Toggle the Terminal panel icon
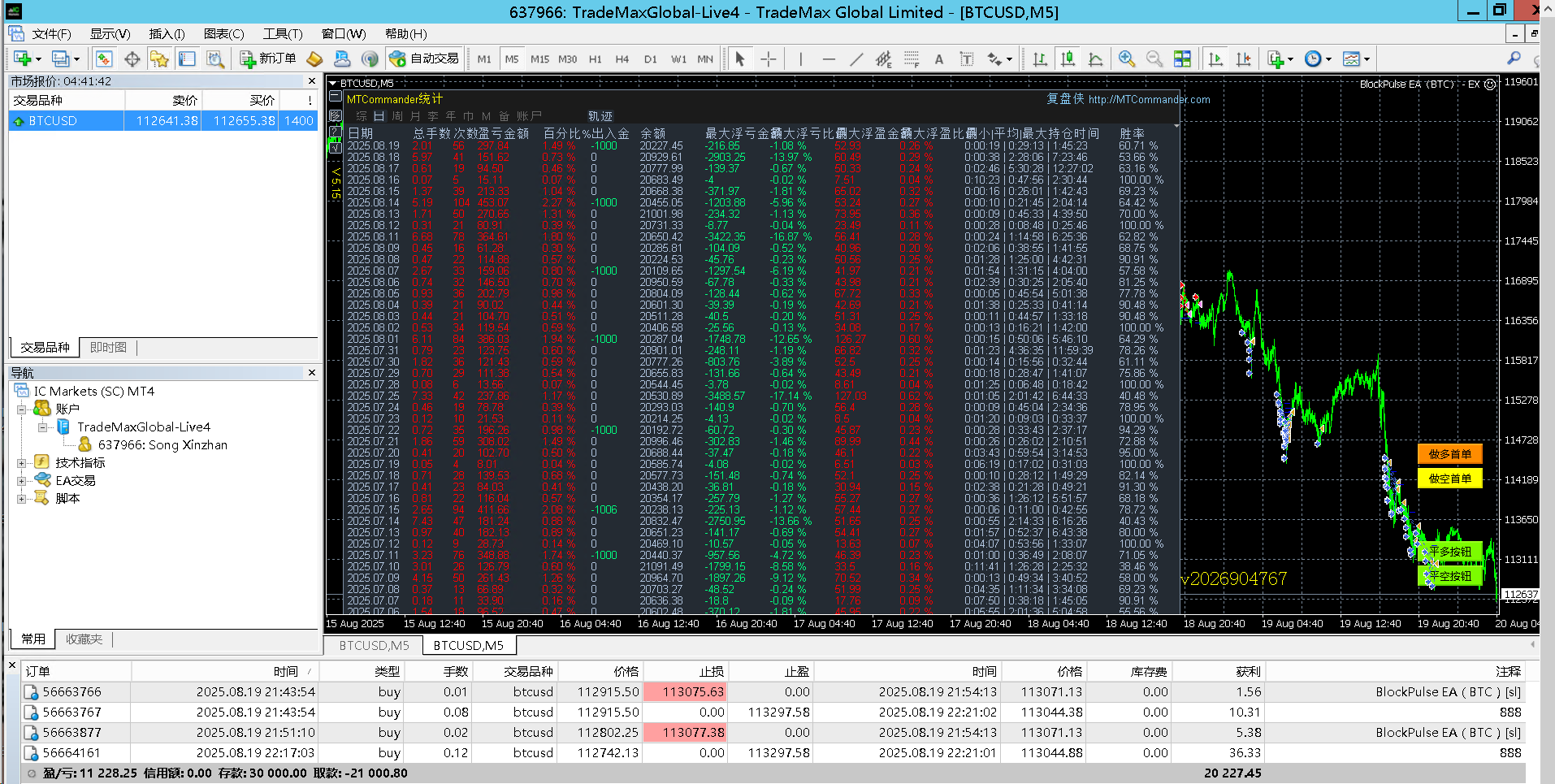The width and height of the screenshot is (1555, 784). point(188,58)
